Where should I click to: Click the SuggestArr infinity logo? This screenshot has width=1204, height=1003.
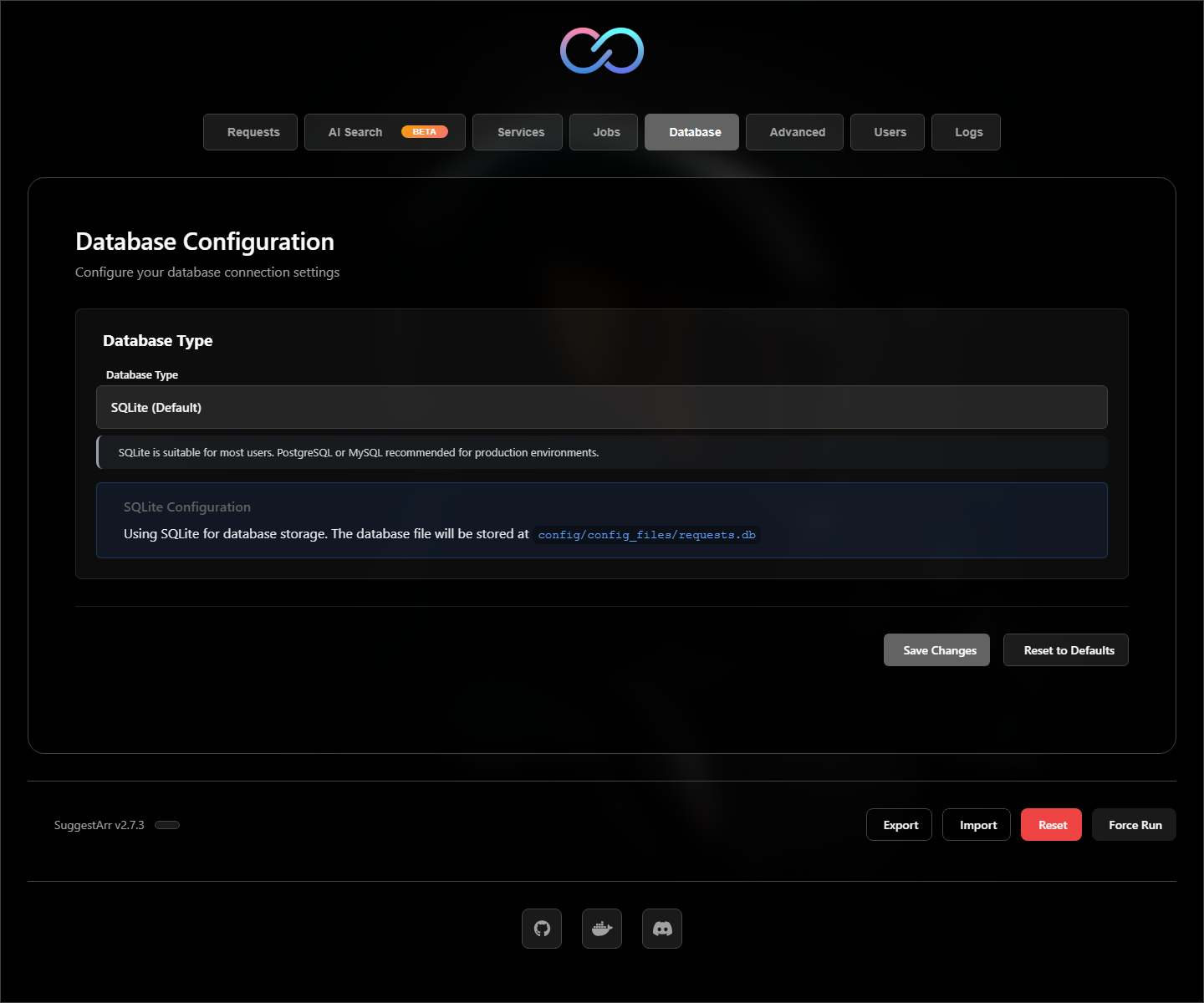(x=602, y=50)
